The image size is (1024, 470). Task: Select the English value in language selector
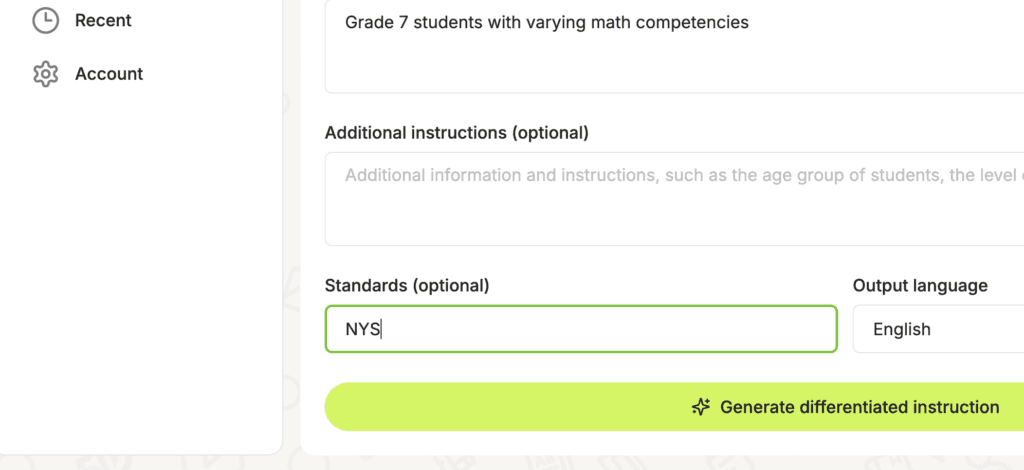[x=902, y=330]
